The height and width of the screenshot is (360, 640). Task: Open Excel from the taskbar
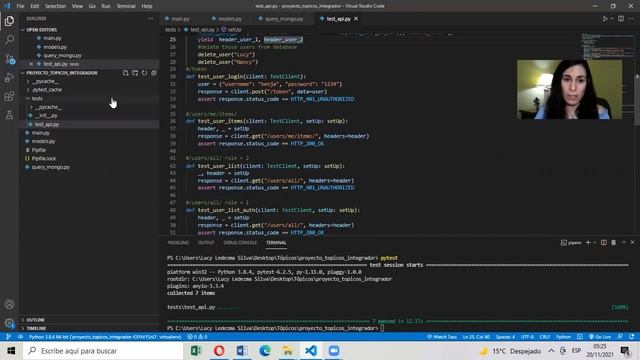point(196,351)
